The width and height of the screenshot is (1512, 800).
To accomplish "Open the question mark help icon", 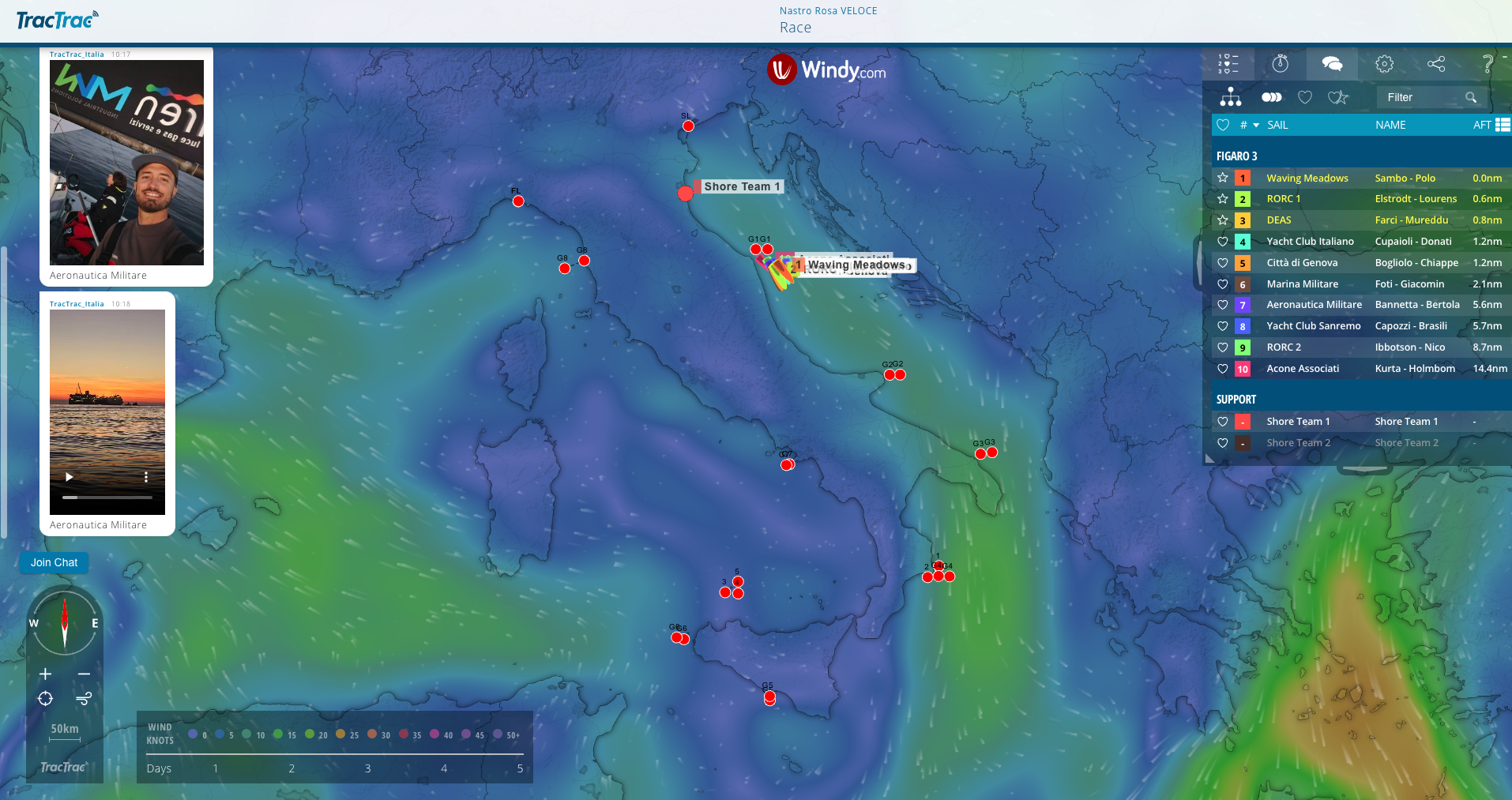I will (1488, 64).
